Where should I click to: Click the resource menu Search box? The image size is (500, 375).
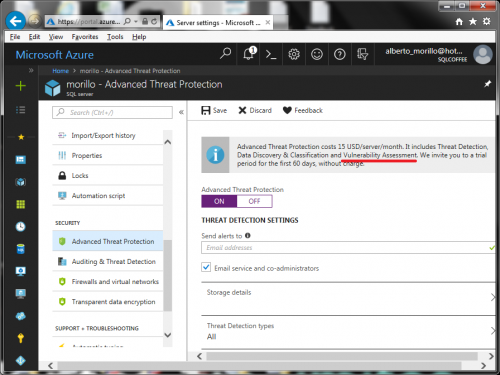(112, 112)
